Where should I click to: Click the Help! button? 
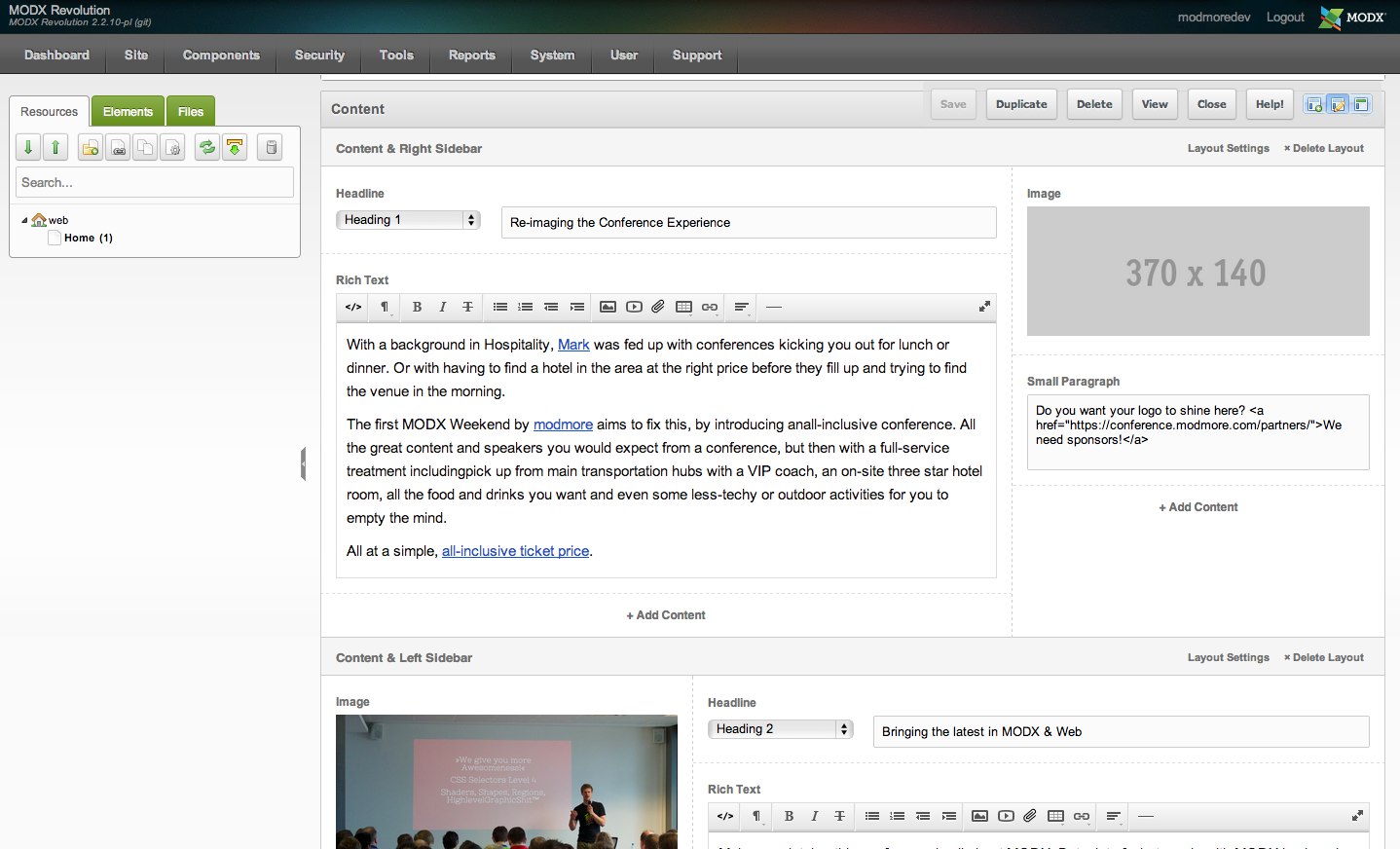point(1270,104)
